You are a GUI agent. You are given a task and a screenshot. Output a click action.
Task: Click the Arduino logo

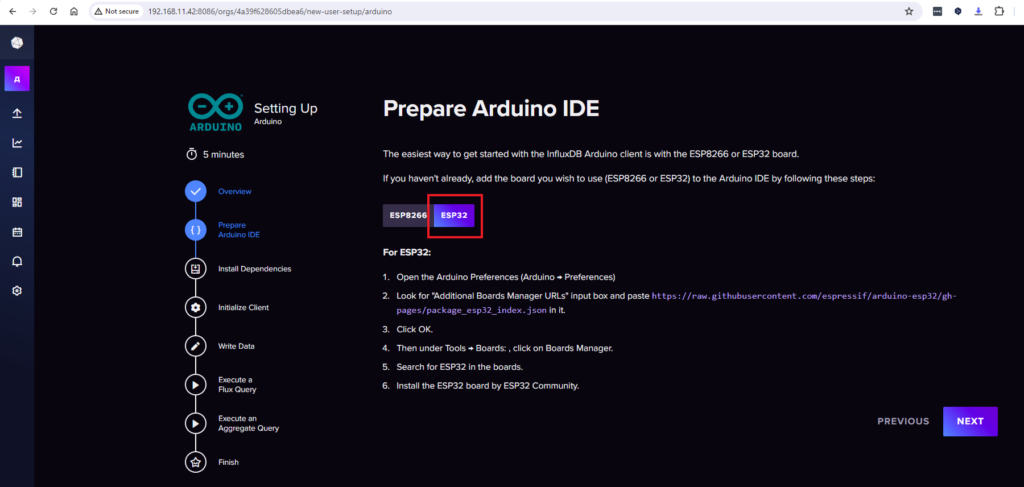click(216, 112)
